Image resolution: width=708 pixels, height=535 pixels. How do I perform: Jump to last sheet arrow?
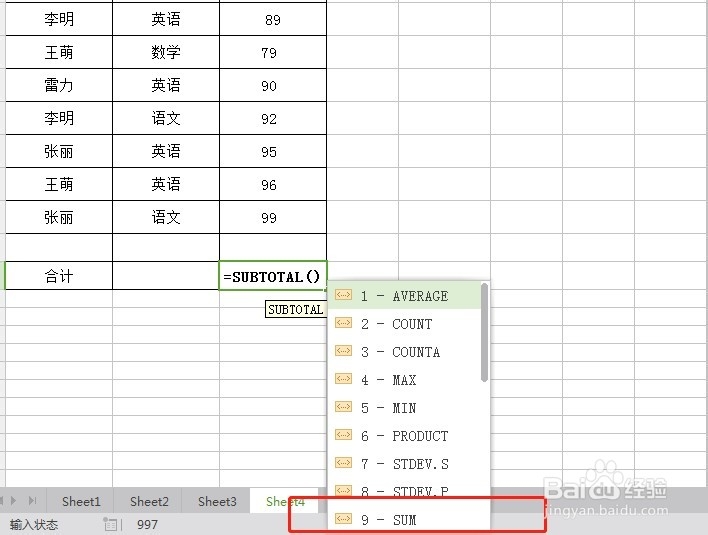(33, 500)
